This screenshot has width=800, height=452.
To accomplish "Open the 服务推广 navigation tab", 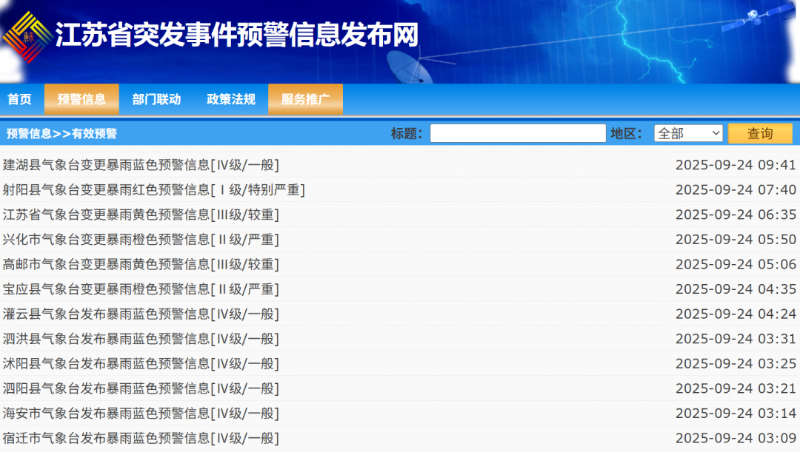I will 305,99.
